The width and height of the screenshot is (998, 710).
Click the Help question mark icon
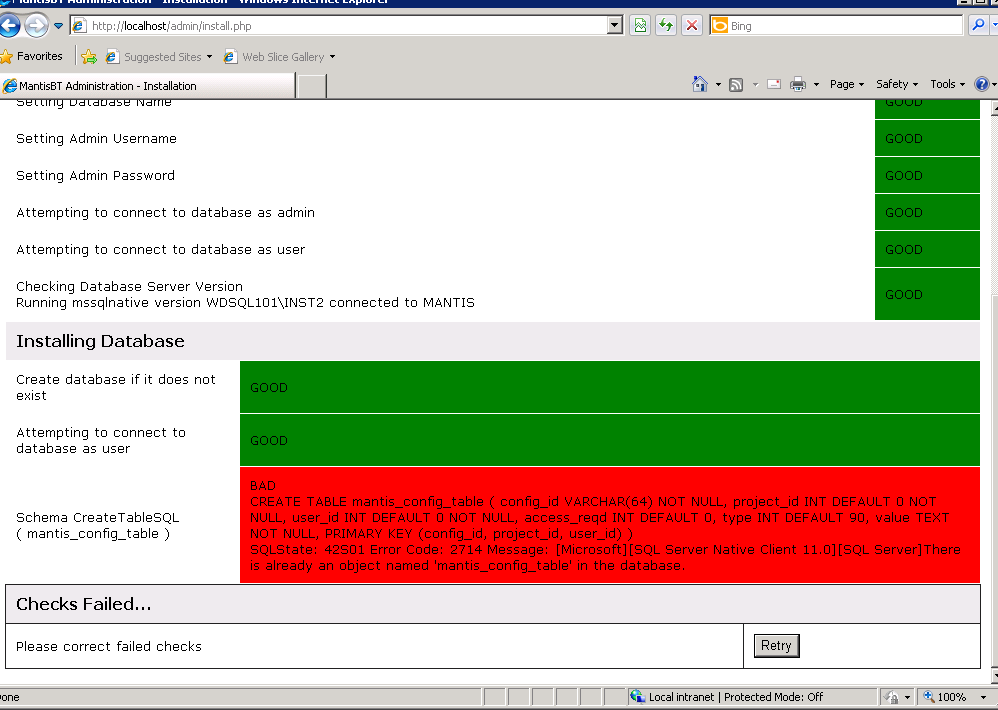(982, 84)
